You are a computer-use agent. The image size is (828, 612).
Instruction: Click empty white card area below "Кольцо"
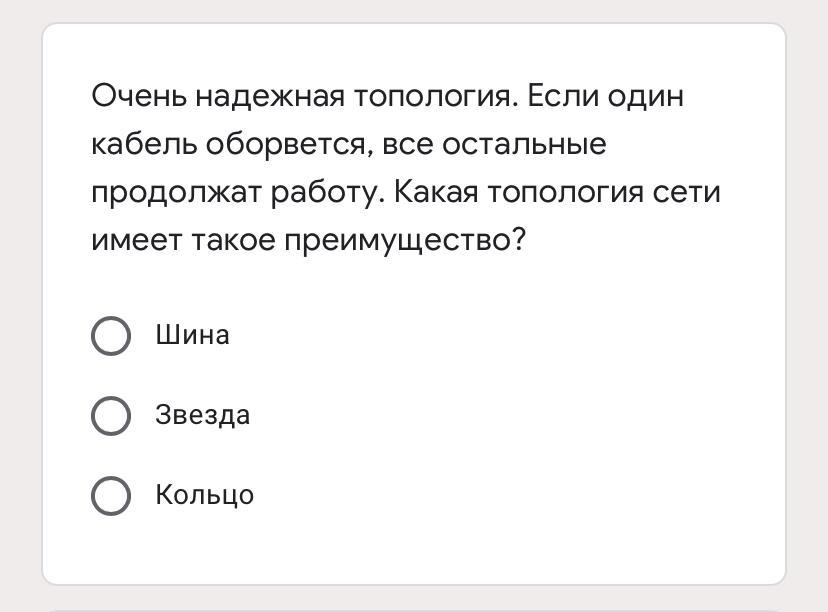(x=414, y=549)
